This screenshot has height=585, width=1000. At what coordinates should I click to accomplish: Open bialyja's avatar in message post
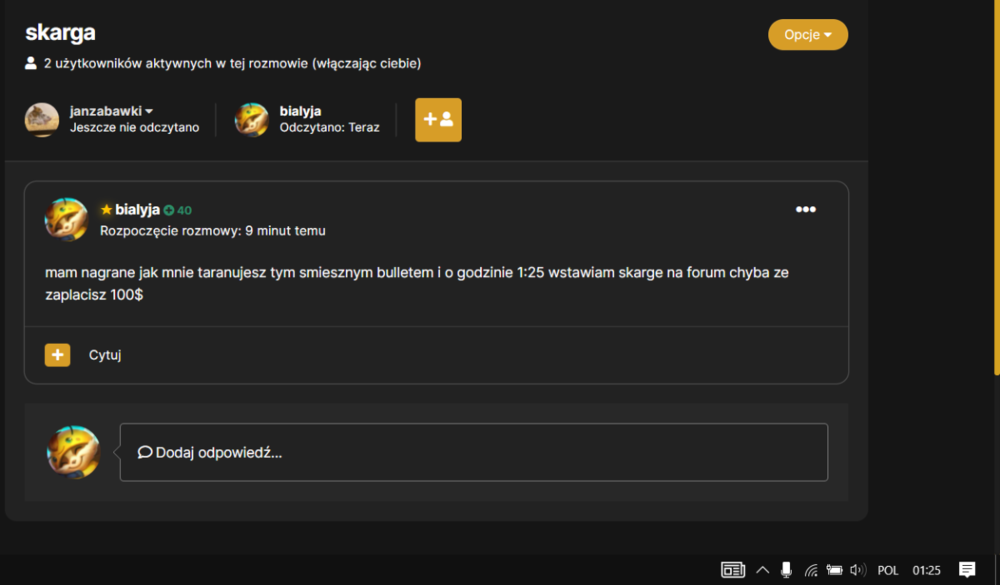tap(66, 219)
